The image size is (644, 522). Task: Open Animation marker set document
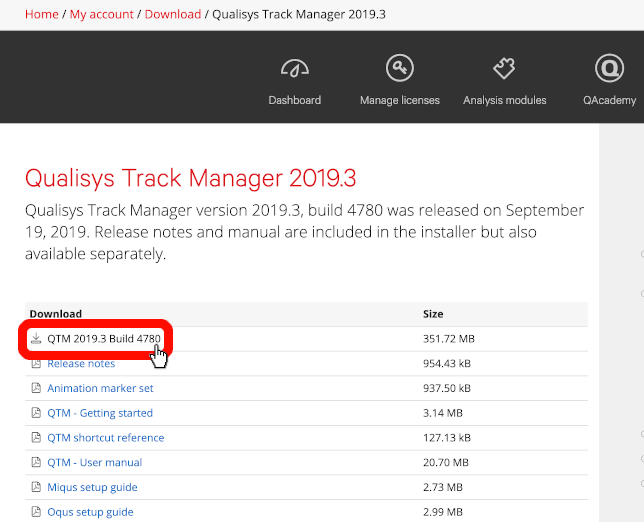click(100, 388)
